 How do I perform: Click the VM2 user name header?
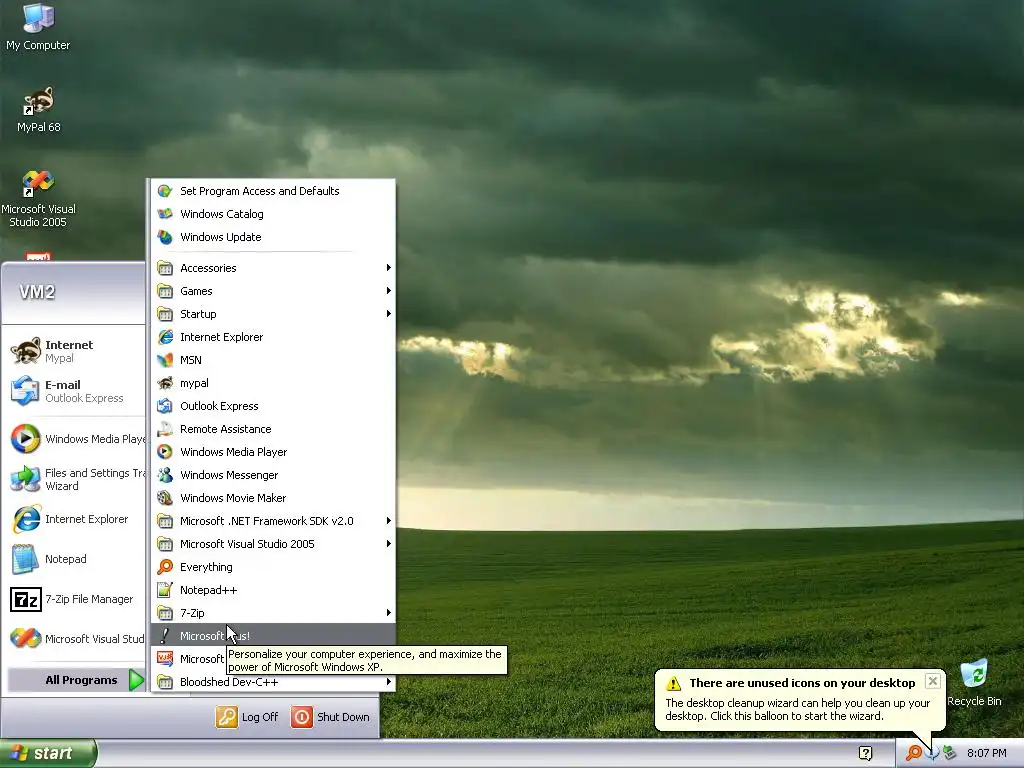[x=37, y=292]
